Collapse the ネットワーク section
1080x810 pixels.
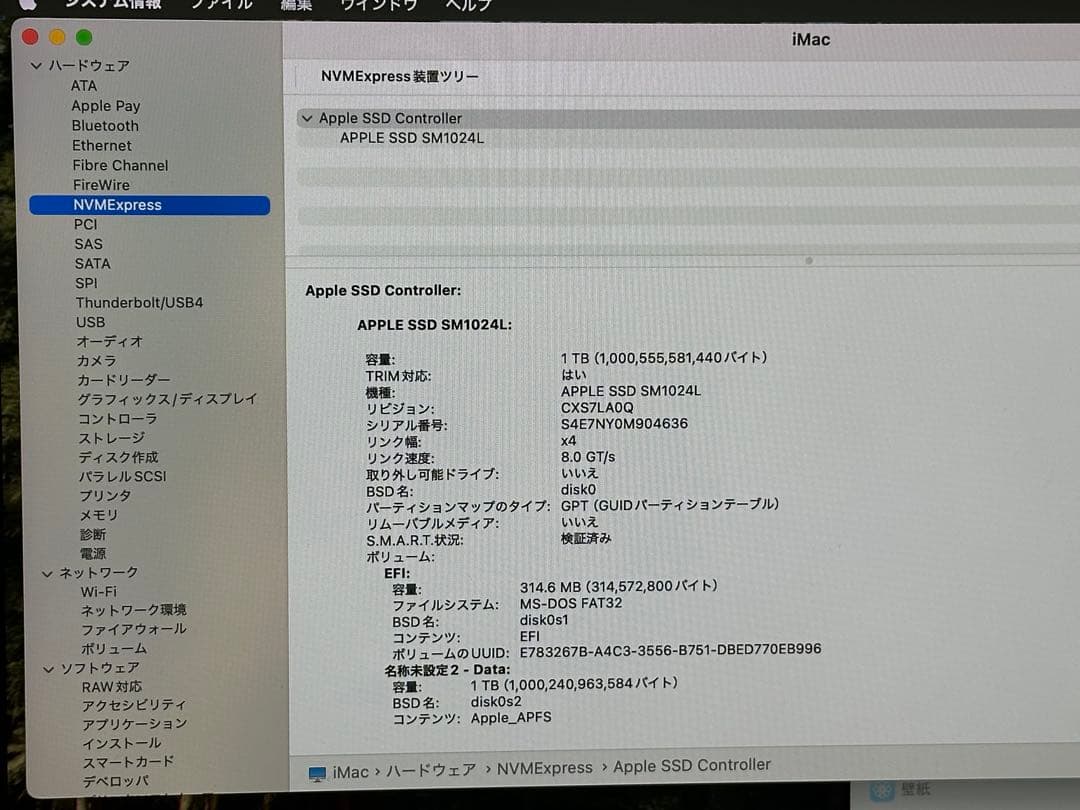[47, 572]
